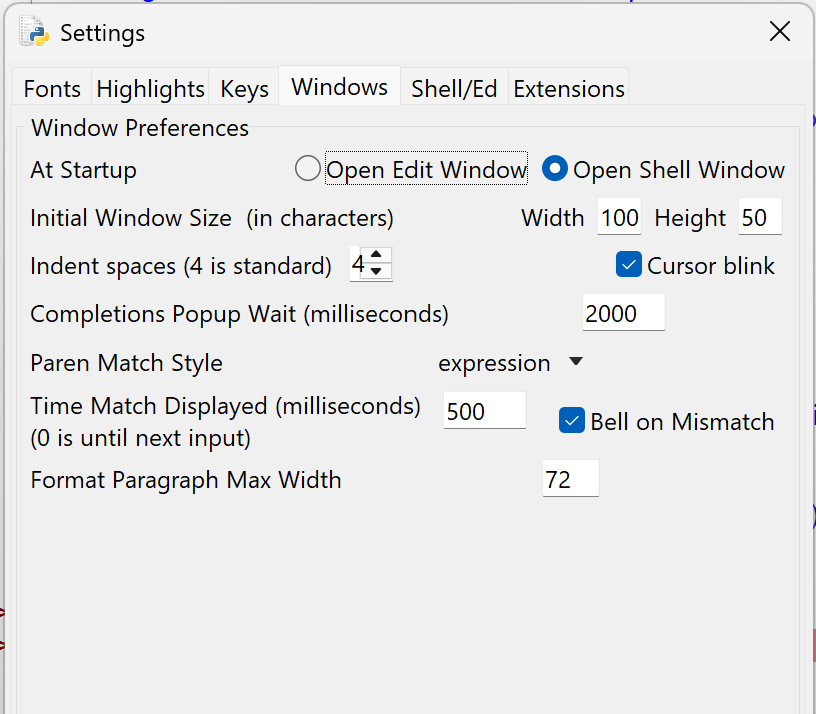Click the Format Paragraph Max Width field

coord(570,479)
